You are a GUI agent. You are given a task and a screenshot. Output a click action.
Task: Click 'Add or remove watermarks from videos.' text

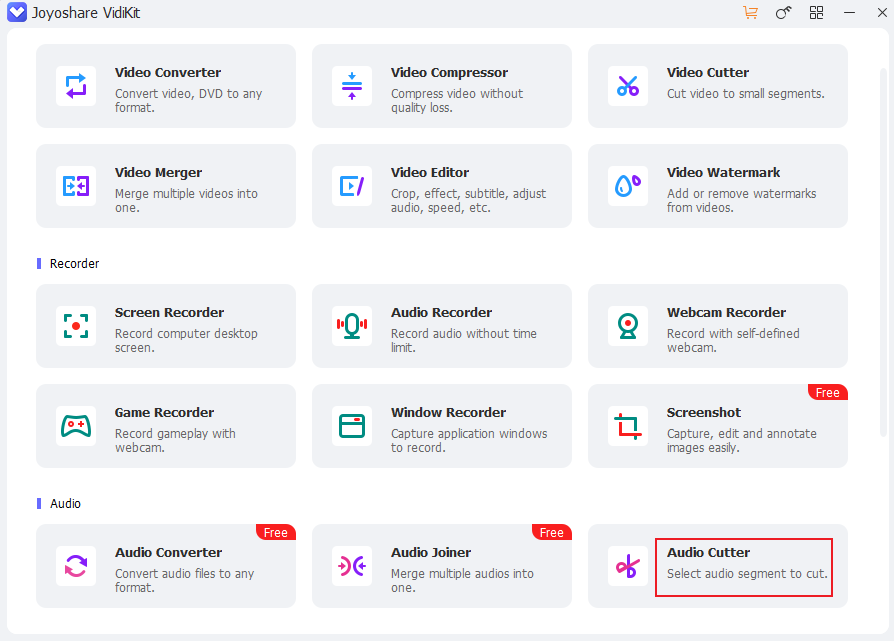[x=741, y=200]
